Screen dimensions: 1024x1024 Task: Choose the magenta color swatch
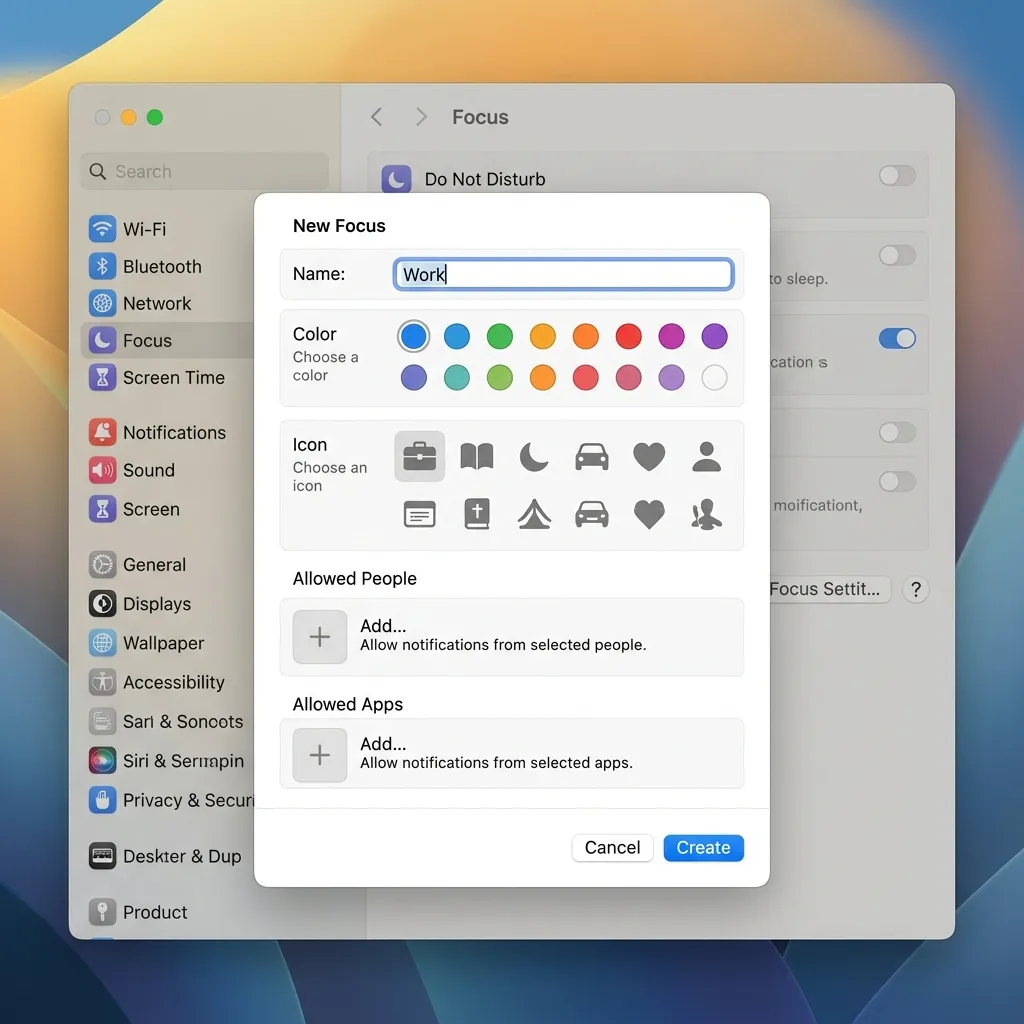point(671,336)
